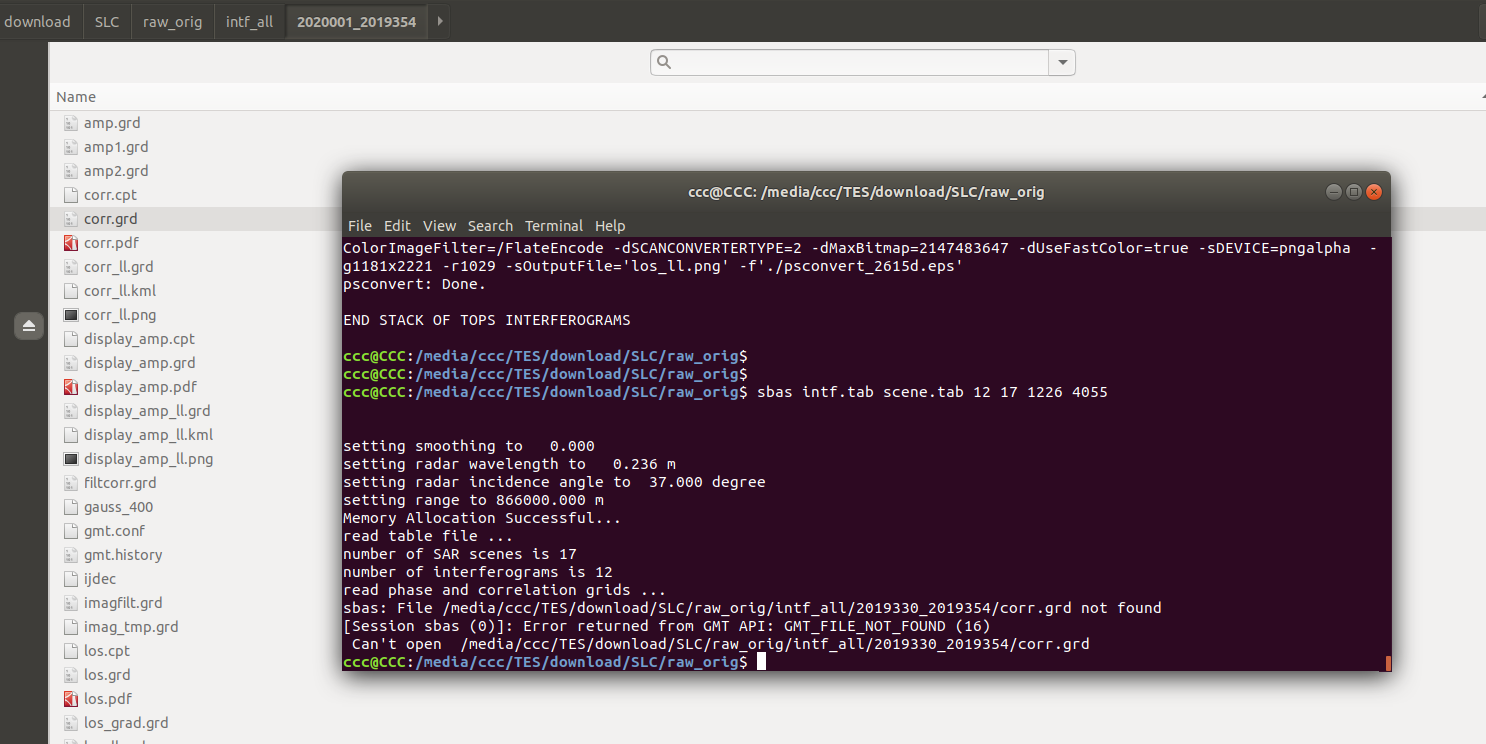Click the 2020001_2019354 path segment
1486x744 pixels.
coord(357,21)
